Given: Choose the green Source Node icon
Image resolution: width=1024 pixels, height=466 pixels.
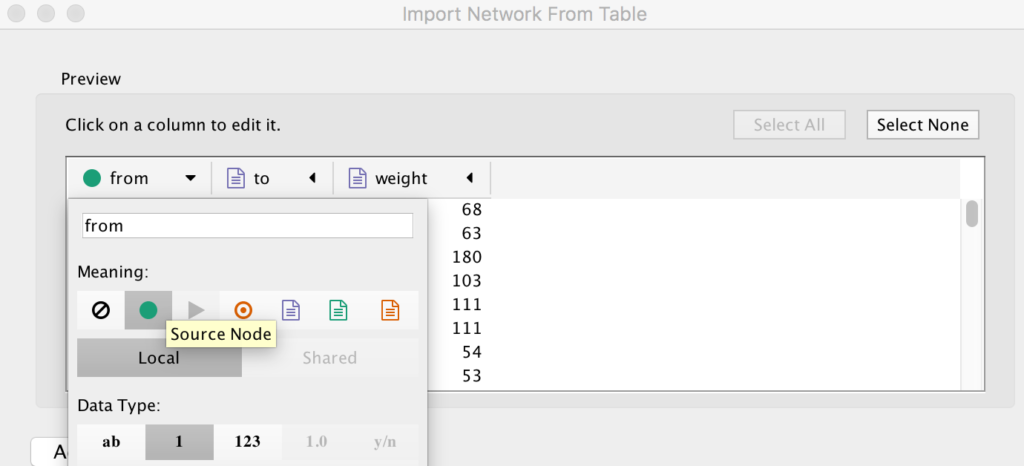Looking at the screenshot, I should pos(148,310).
